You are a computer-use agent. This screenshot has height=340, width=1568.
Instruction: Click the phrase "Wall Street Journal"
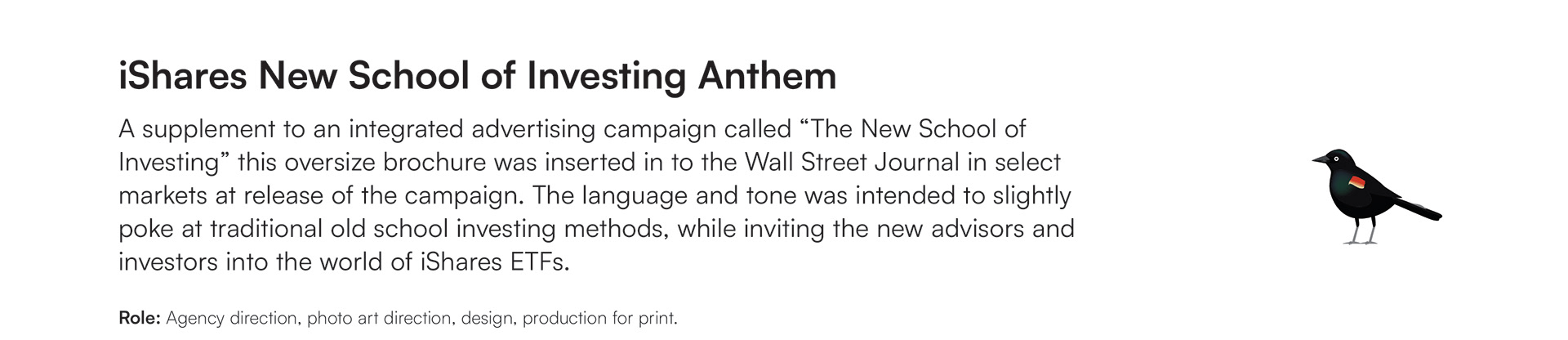pos(852,162)
